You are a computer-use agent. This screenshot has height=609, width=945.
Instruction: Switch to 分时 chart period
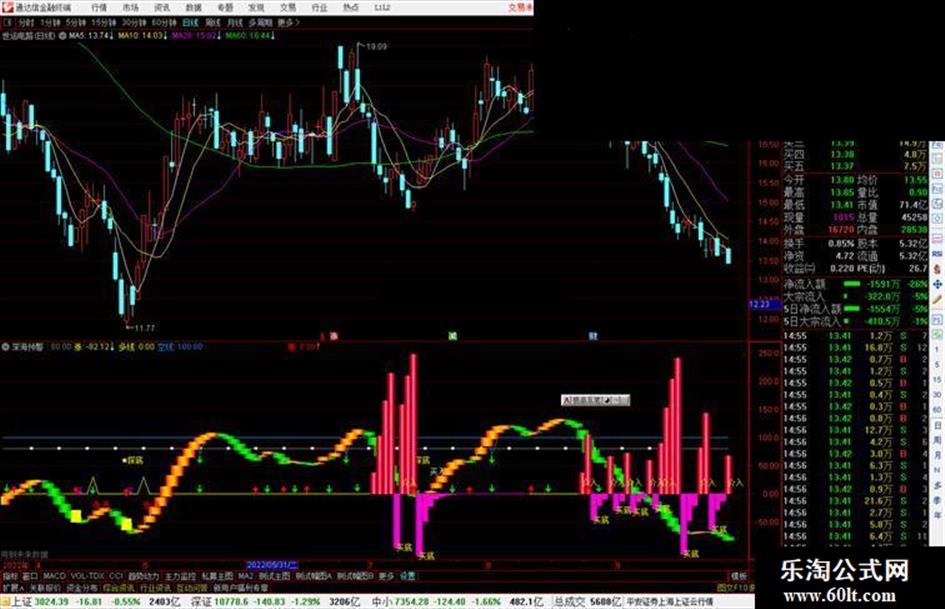(25, 22)
